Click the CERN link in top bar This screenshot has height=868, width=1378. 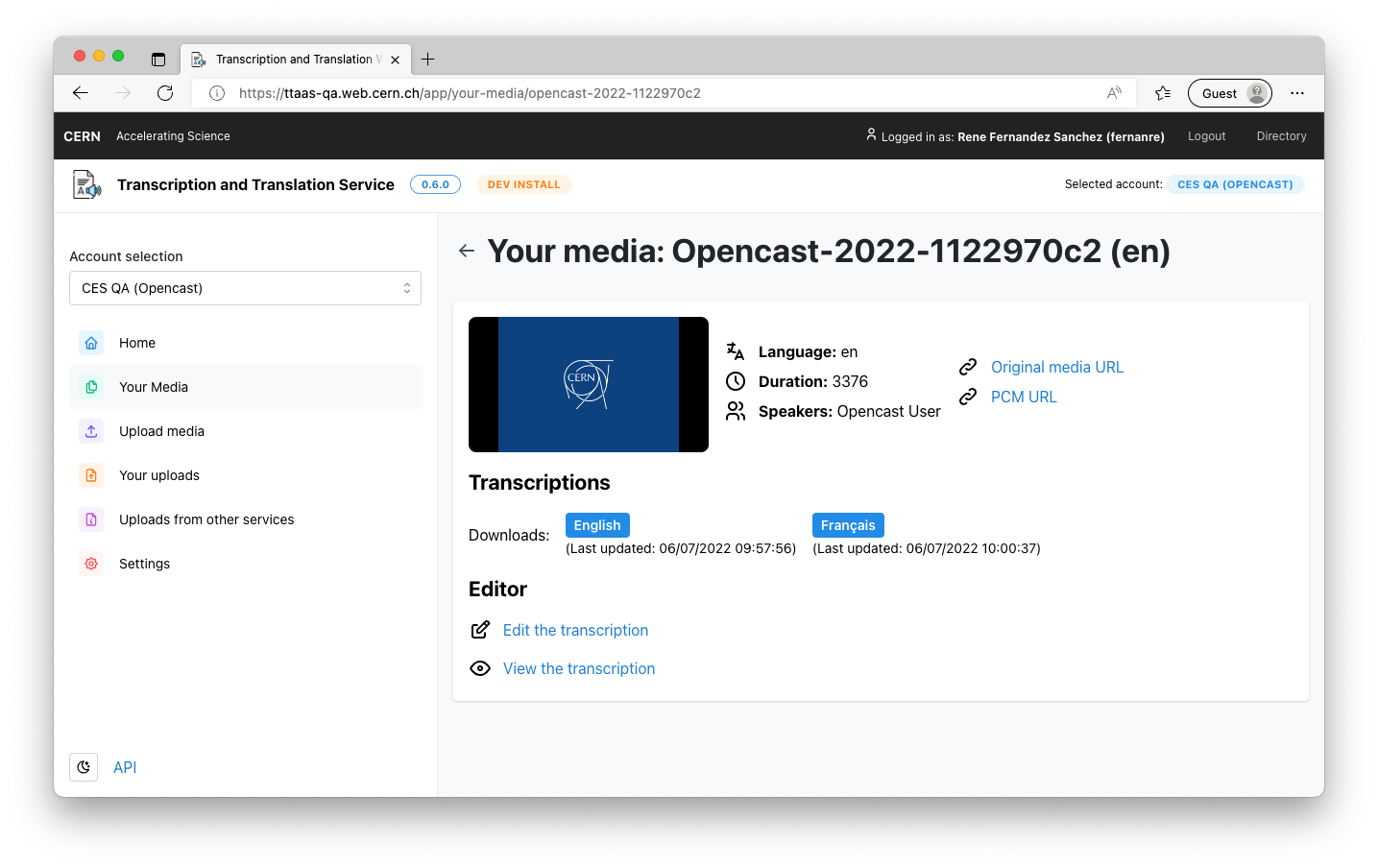pyautogui.click(x=82, y=136)
